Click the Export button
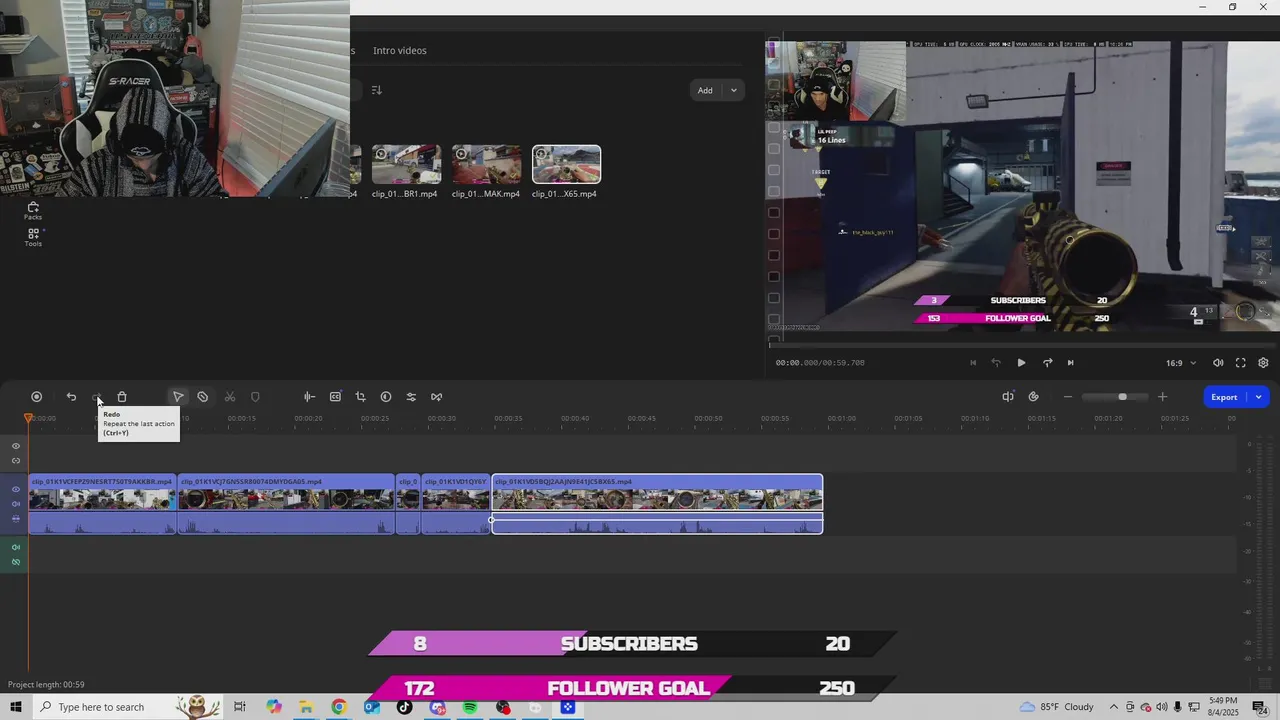This screenshot has width=1280, height=720. pos(1224,397)
